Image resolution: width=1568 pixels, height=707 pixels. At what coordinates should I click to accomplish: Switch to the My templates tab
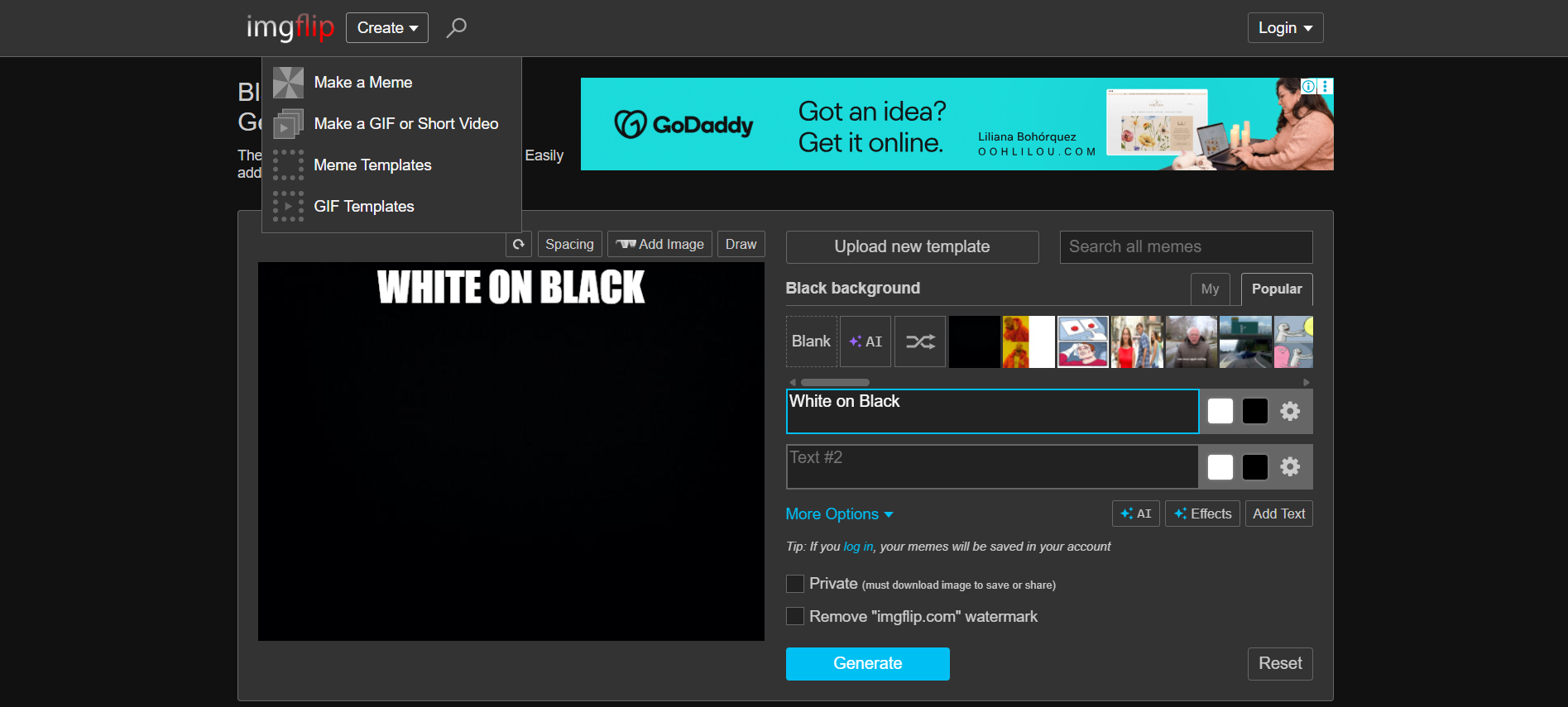(1210, 289)
